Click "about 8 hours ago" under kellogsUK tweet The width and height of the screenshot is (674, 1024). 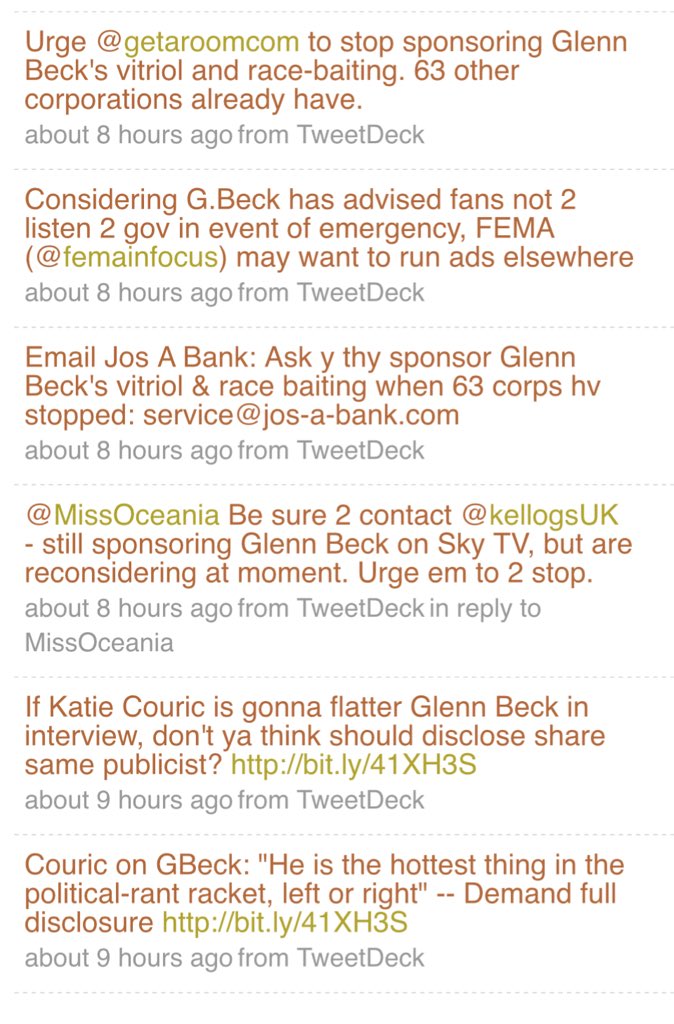(128, 608)
